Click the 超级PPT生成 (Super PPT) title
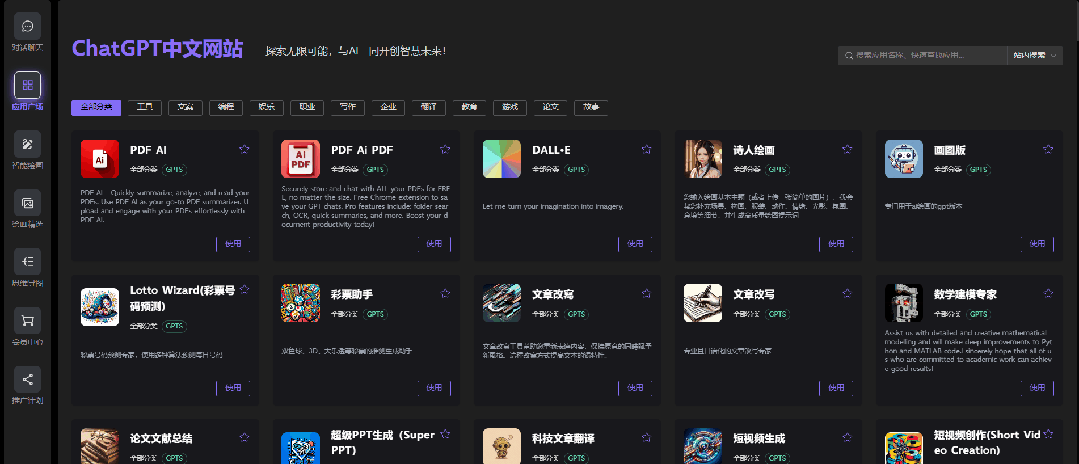Viewport: 1079px width, 464px height. click(382, 442)
